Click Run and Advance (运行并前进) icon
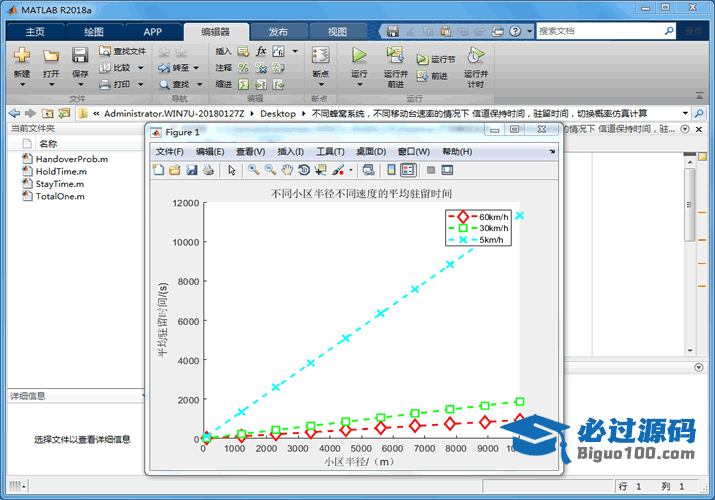715x500 pixels. point(395,55)
